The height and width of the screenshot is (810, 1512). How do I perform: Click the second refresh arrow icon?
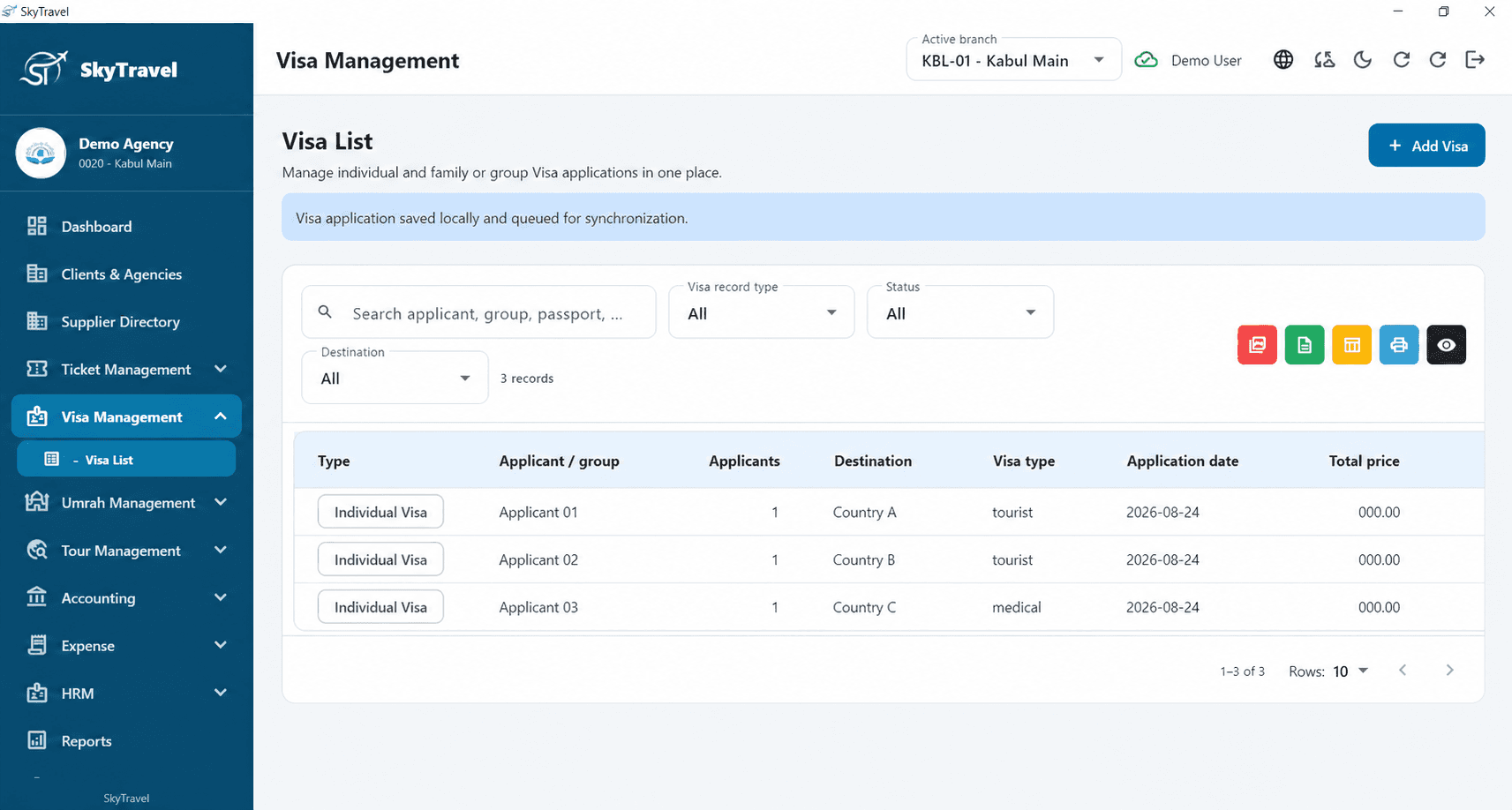(x=1438, y=59)
